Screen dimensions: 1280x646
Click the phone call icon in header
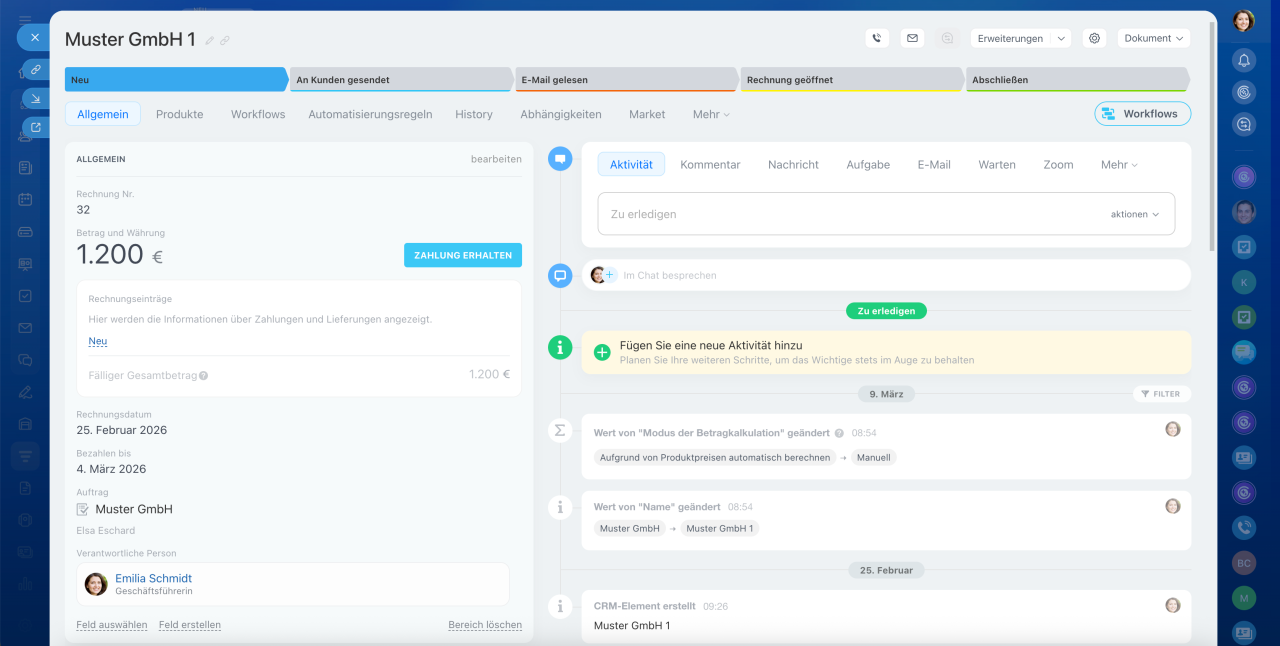877,38
